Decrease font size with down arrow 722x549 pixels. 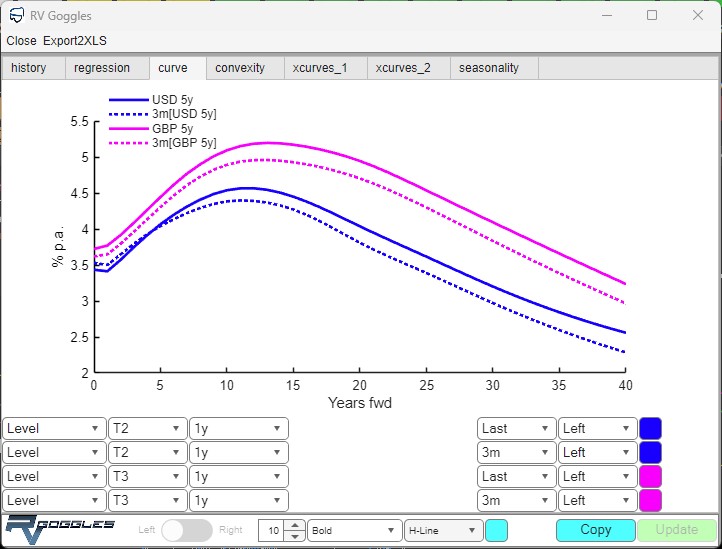click(295, 536)
